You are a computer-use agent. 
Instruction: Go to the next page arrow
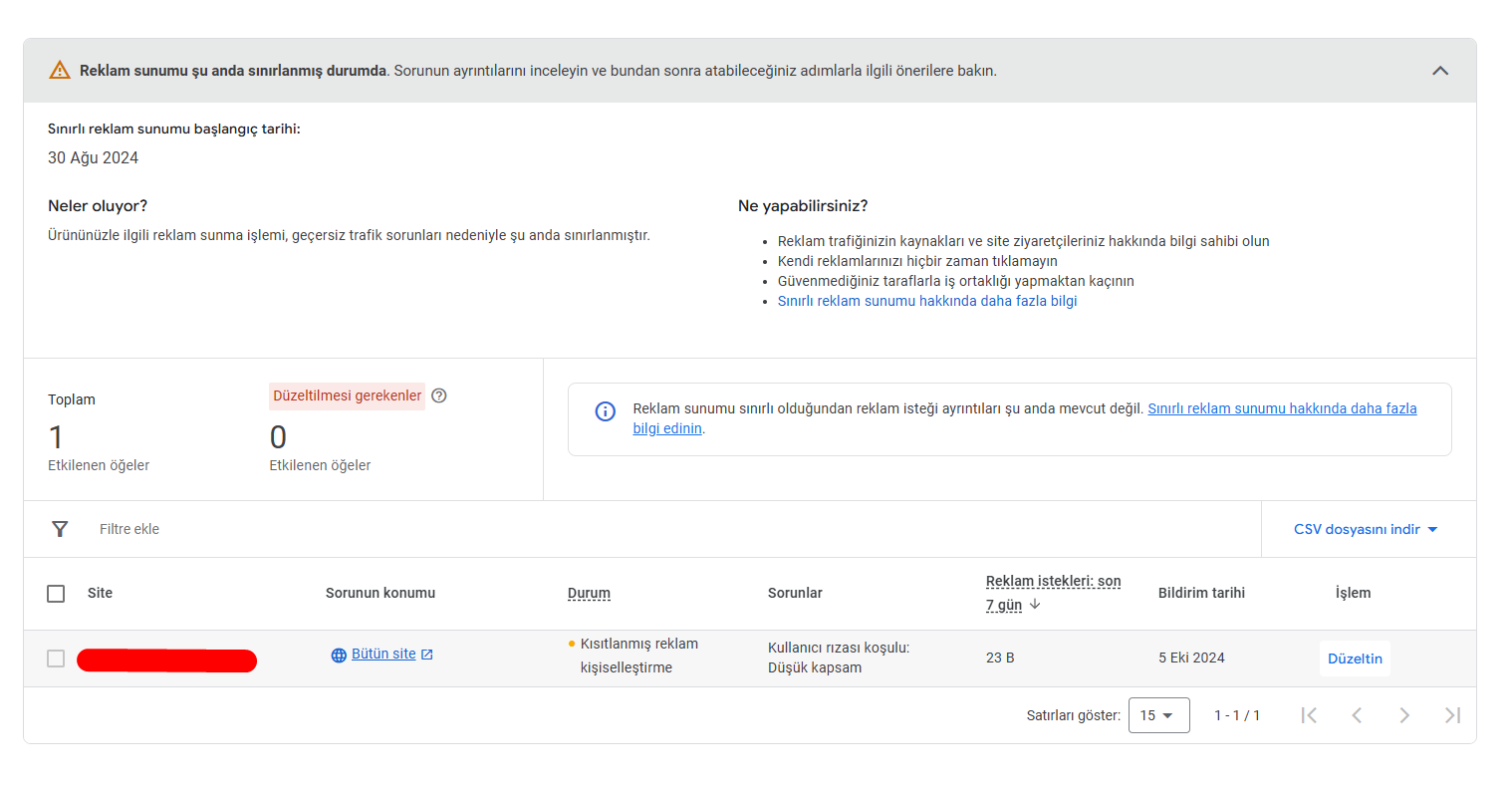(x=1404, y=715)
